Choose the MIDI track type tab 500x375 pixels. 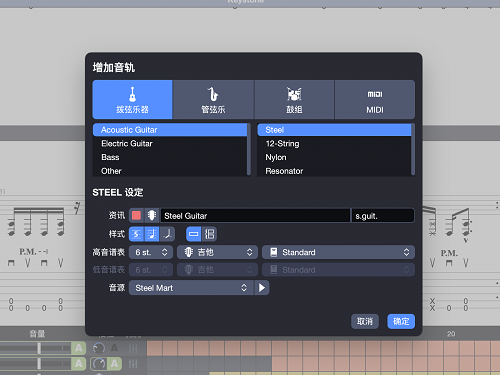(x=375, y=99)
